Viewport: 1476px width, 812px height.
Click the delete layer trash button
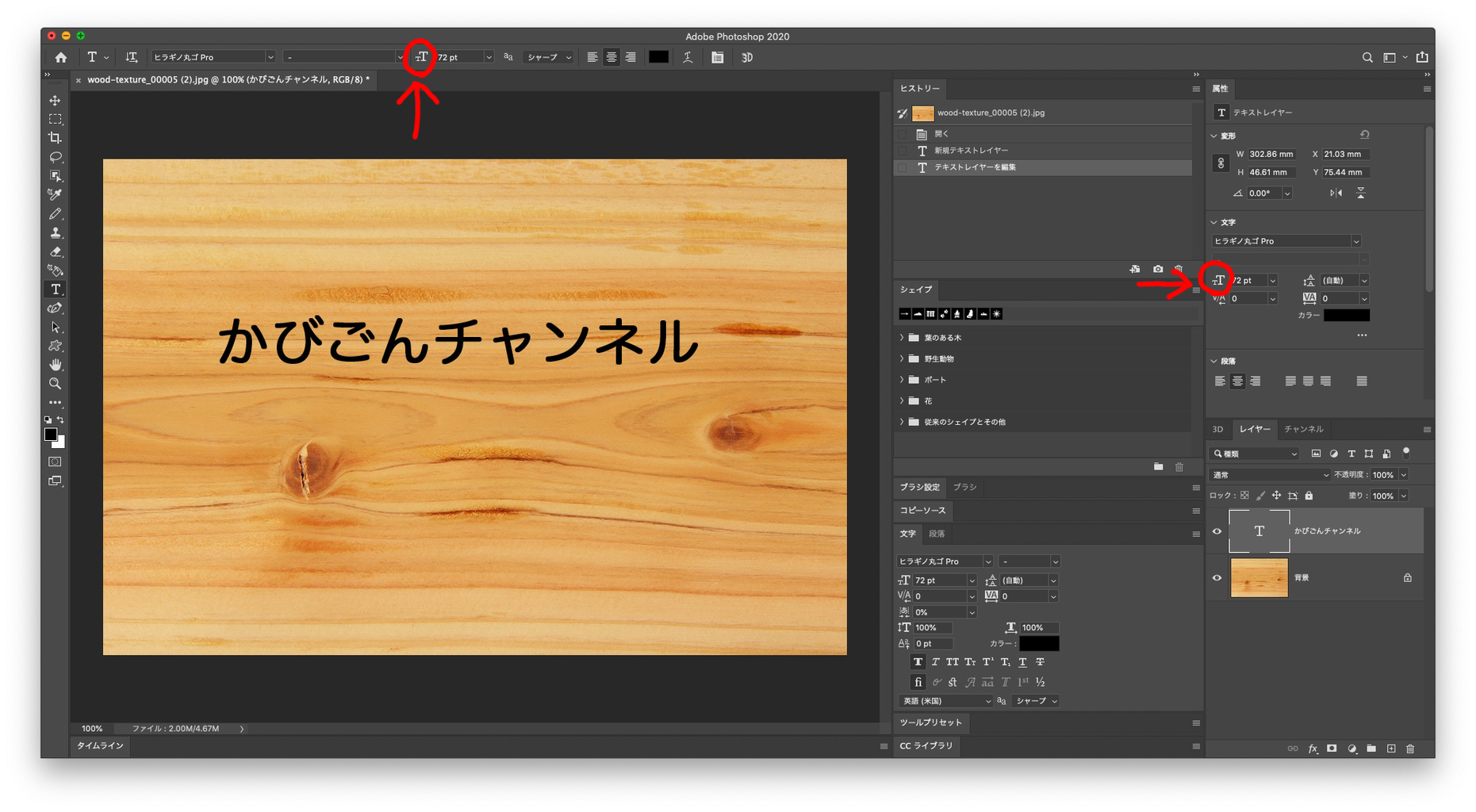pos(1409,748)
